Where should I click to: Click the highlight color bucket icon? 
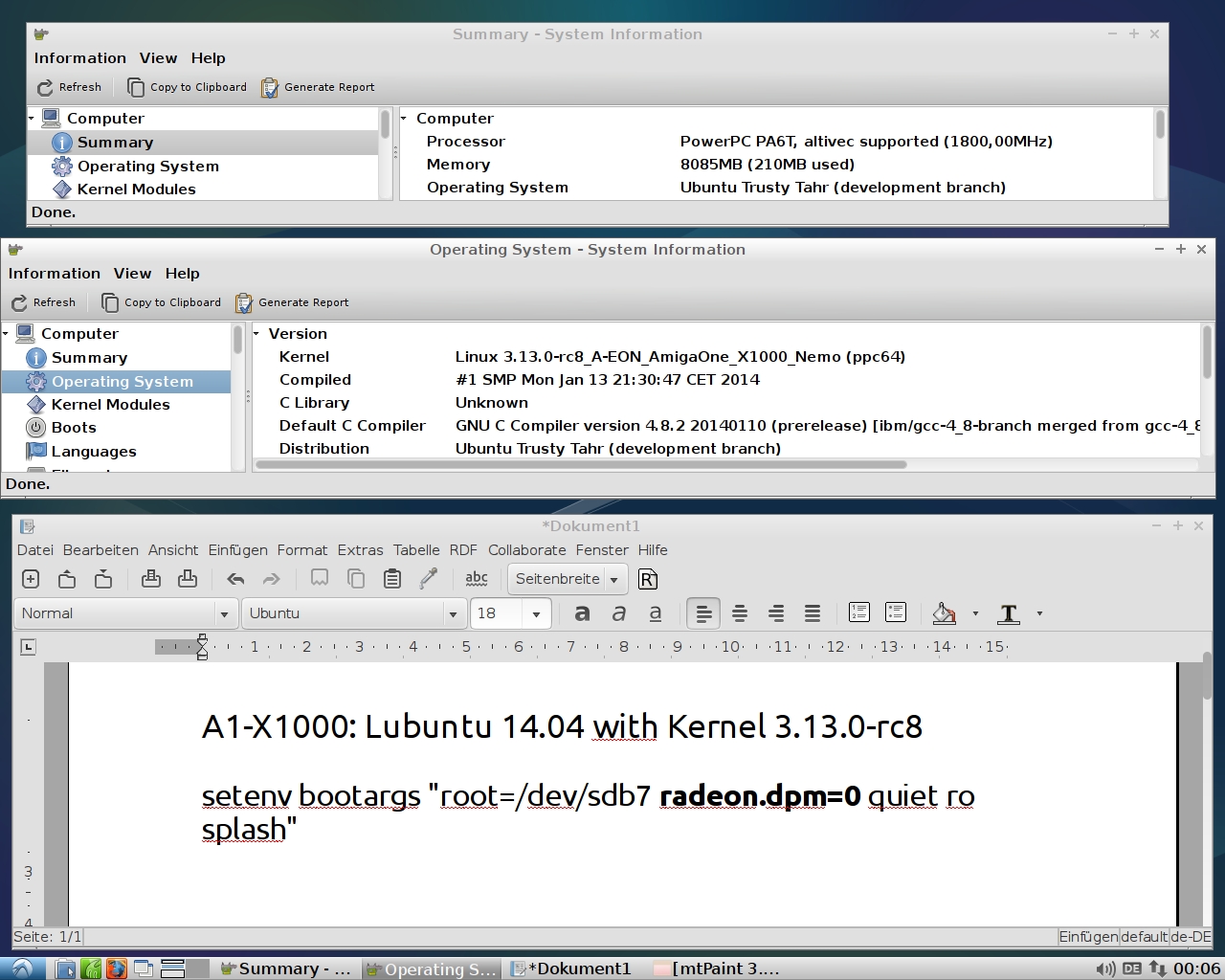945,613
